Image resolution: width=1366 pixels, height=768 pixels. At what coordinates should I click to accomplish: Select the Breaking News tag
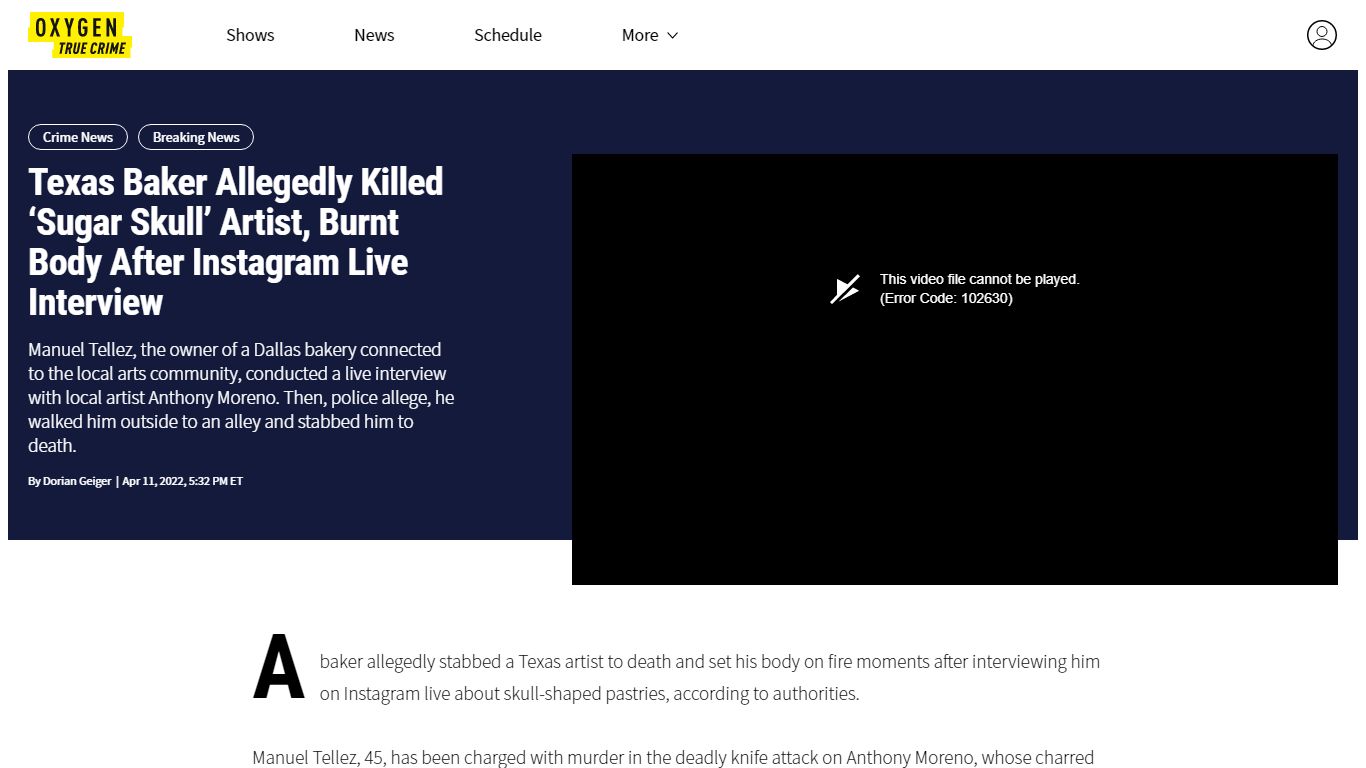pos(196,137)
